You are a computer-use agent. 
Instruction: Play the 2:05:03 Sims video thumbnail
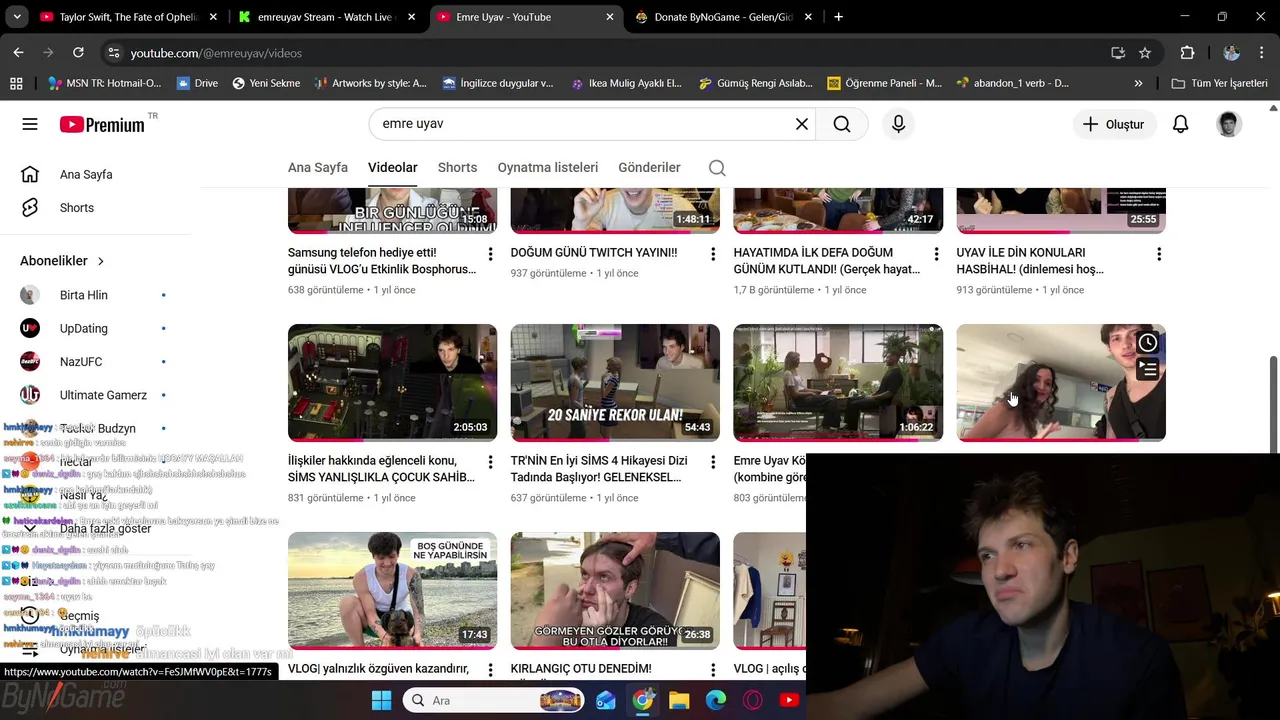tap(392, 382)
